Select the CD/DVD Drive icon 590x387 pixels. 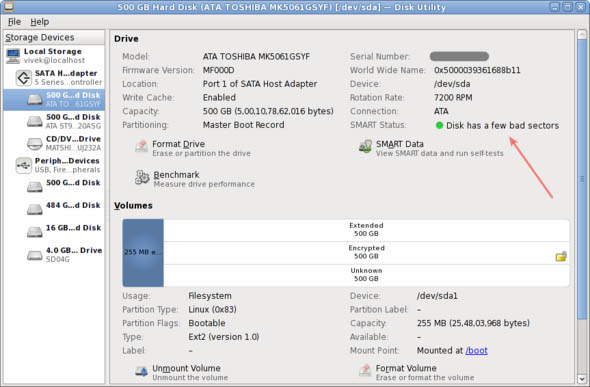tap(35, 143)
